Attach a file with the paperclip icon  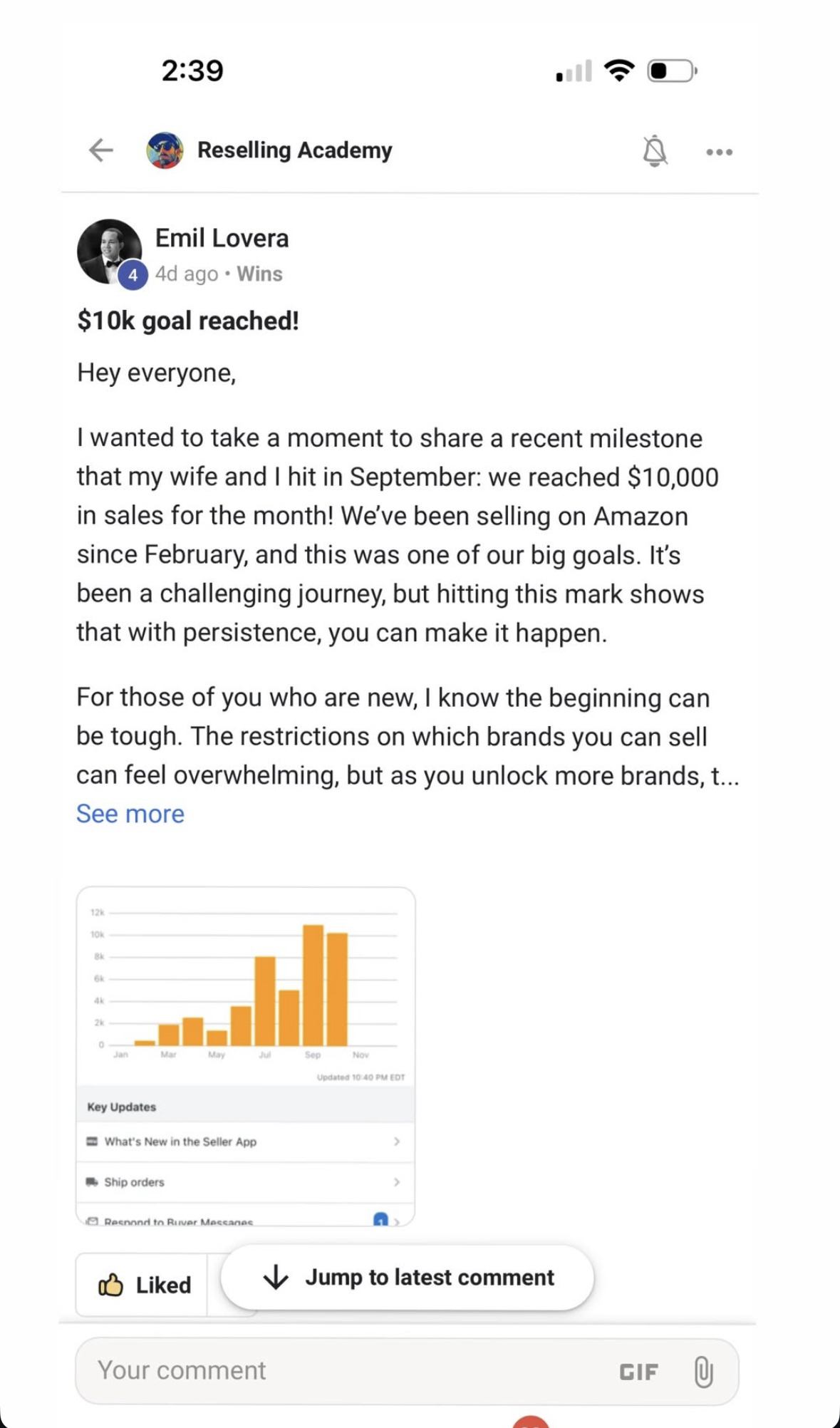tap(703, 1372)
